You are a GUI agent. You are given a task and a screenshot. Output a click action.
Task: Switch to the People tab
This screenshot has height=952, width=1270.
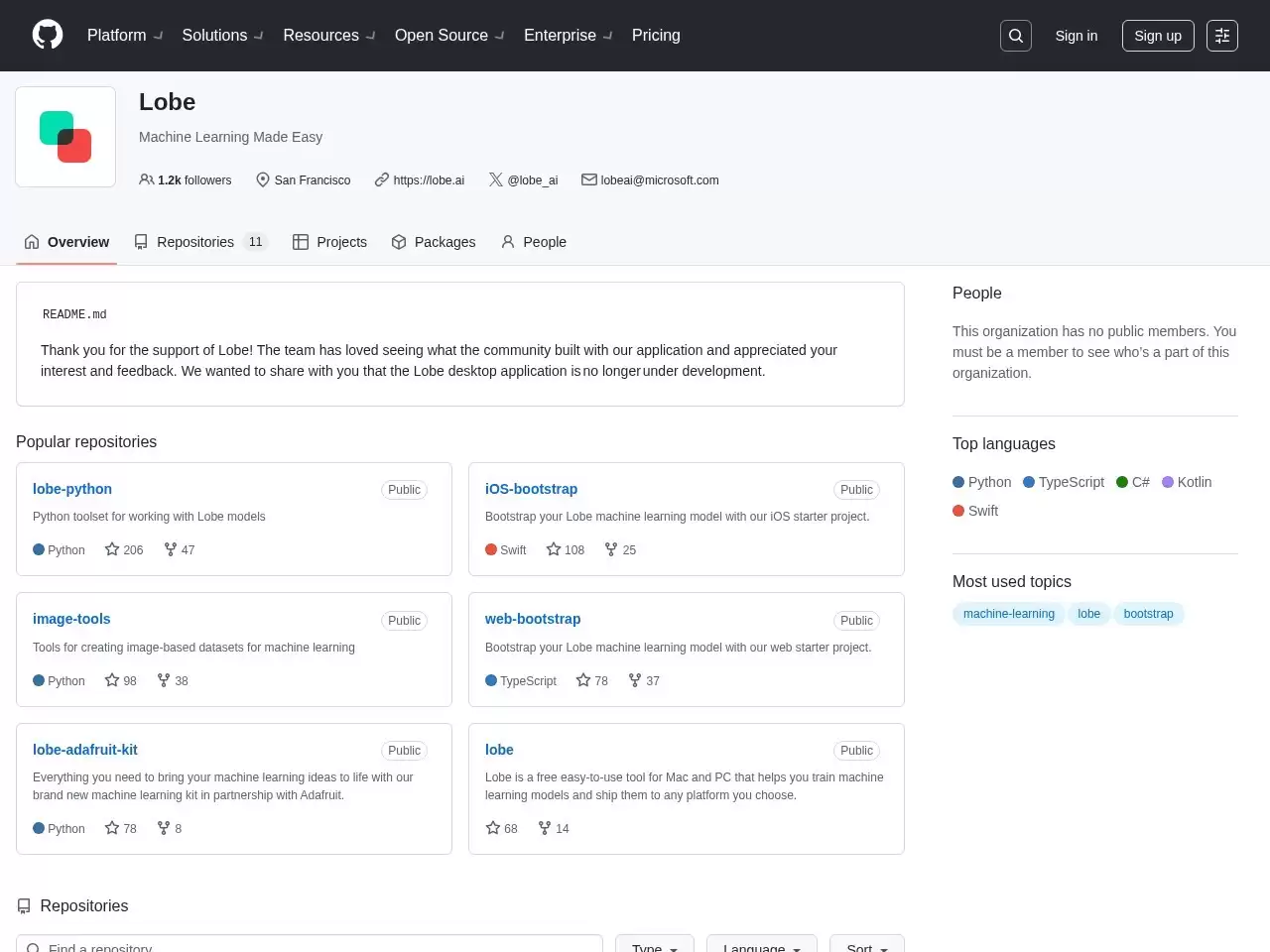[534, 242]
